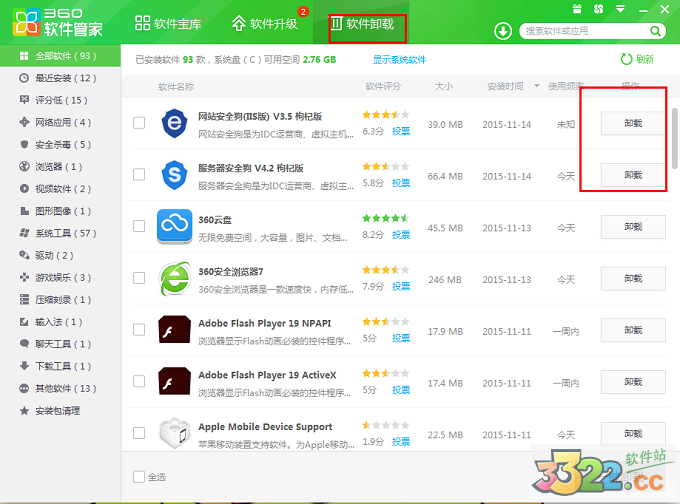Check Adobe Flash Player 19 ActiveX checkbox
Screen dimensions: 680x504
(139, 381)
